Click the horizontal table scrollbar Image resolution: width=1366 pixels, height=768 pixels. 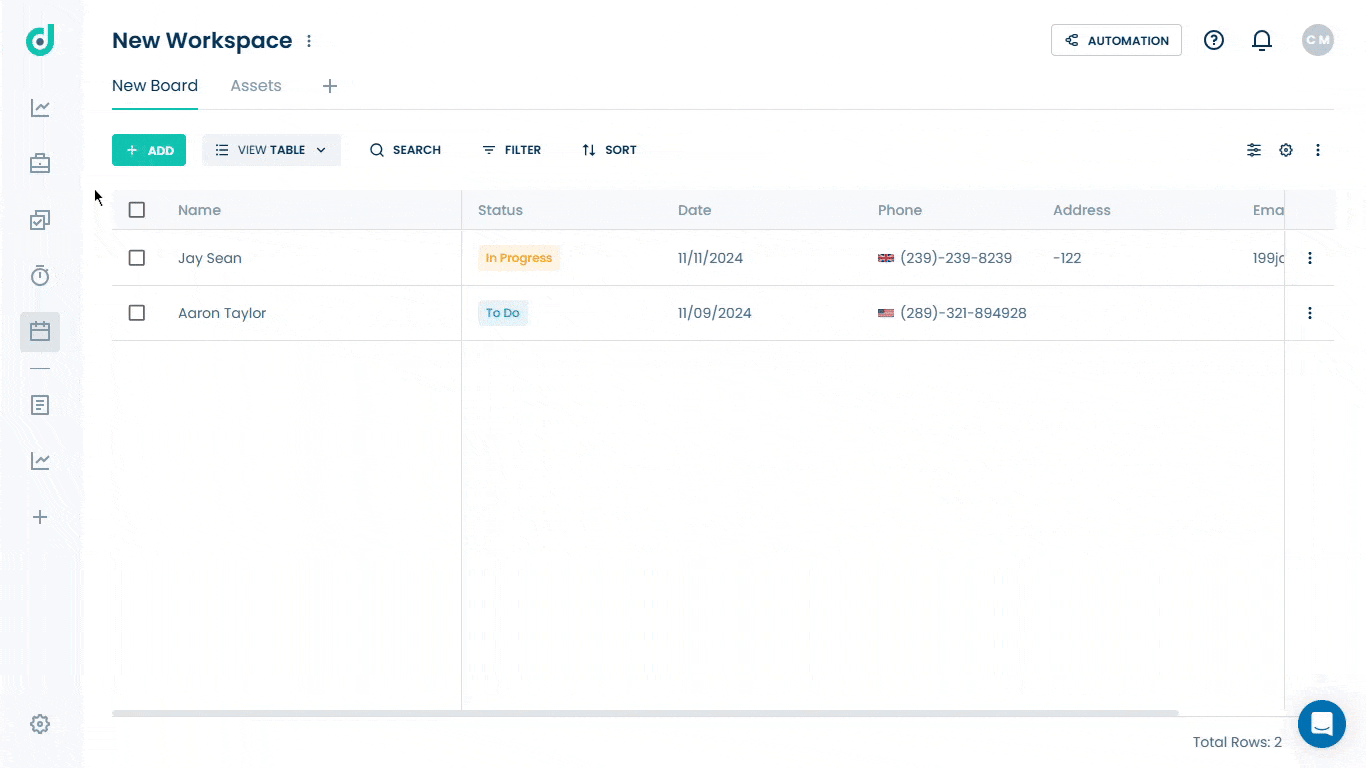click(x=645, y=713)
